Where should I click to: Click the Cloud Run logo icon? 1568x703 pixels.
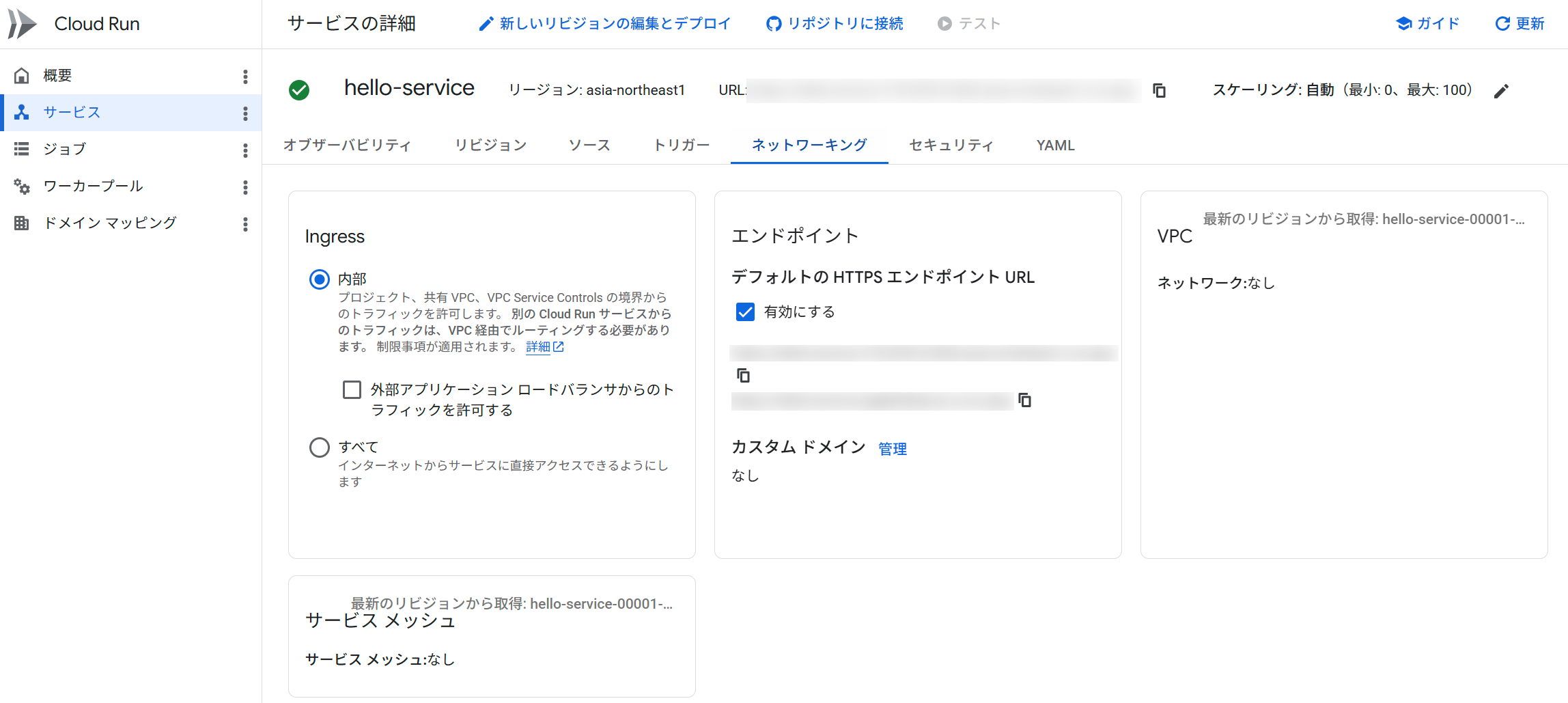22,24
